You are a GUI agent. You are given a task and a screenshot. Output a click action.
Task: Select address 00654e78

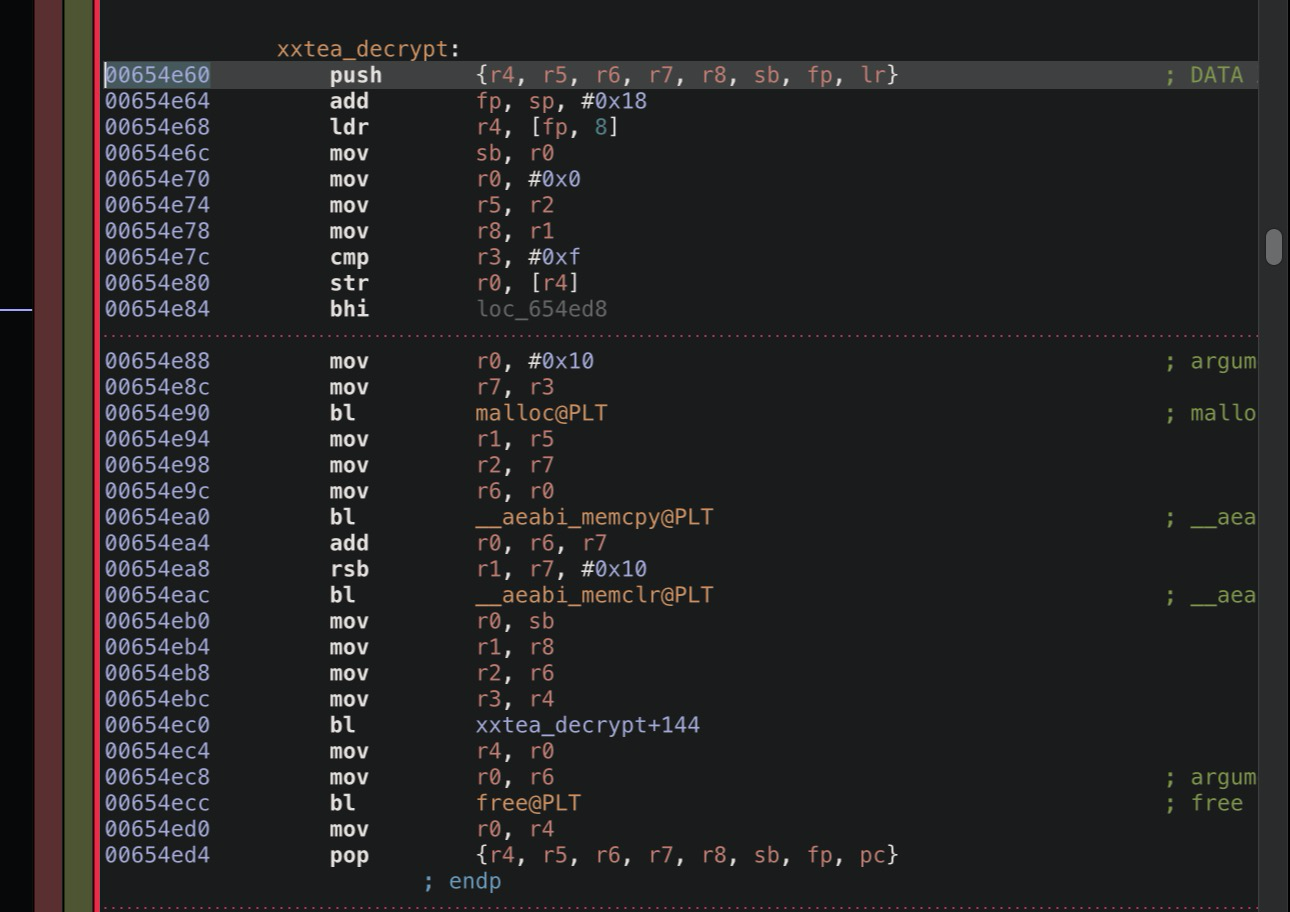158,231
